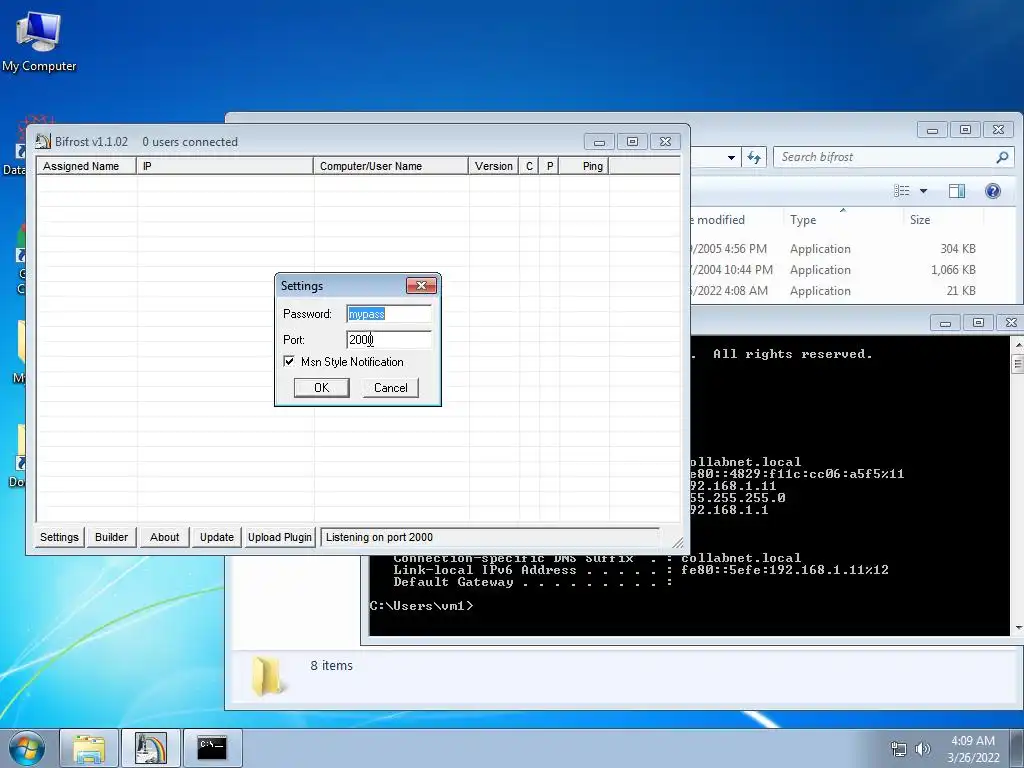Open Explorer help icon

pos(993,191)
